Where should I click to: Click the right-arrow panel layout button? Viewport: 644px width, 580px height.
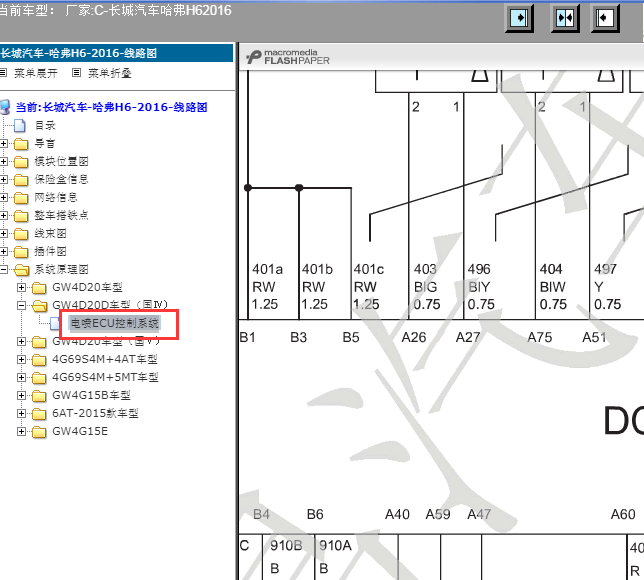tap(519, 18)
